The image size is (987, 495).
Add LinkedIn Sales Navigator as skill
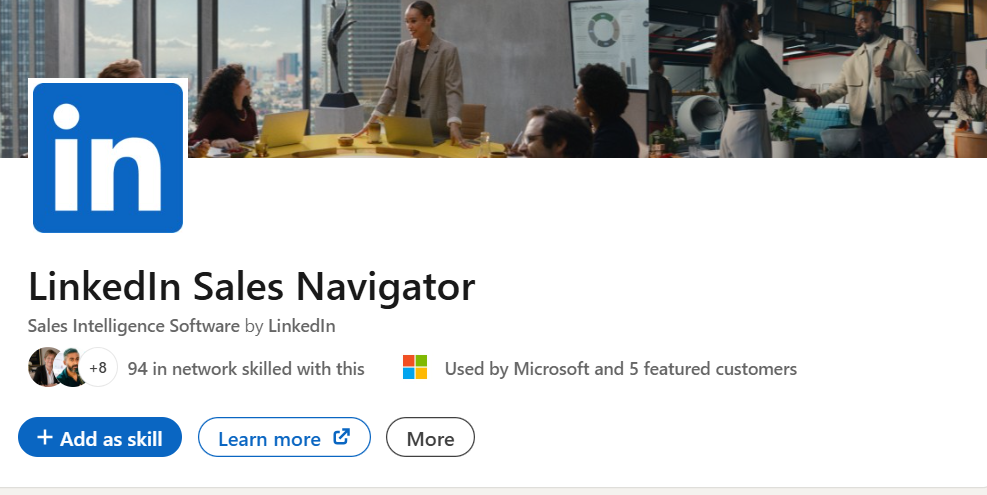(100, 437)
